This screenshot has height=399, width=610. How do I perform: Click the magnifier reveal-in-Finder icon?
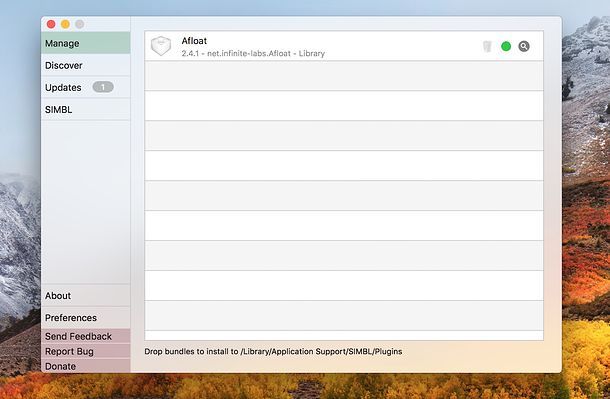(x=524, y=46)
